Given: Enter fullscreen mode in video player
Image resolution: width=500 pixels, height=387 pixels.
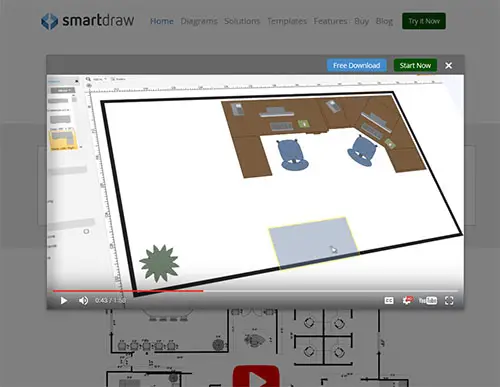Looking at the screenshot, I should click(x=449, y=301).
